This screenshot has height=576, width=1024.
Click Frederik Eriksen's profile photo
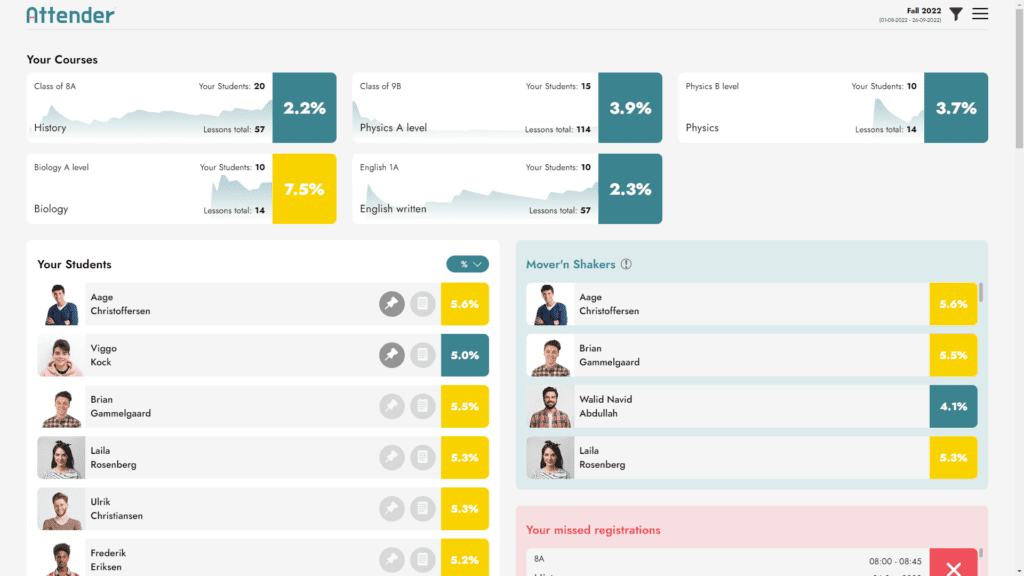pyautogui.click(x=61, y=558)
